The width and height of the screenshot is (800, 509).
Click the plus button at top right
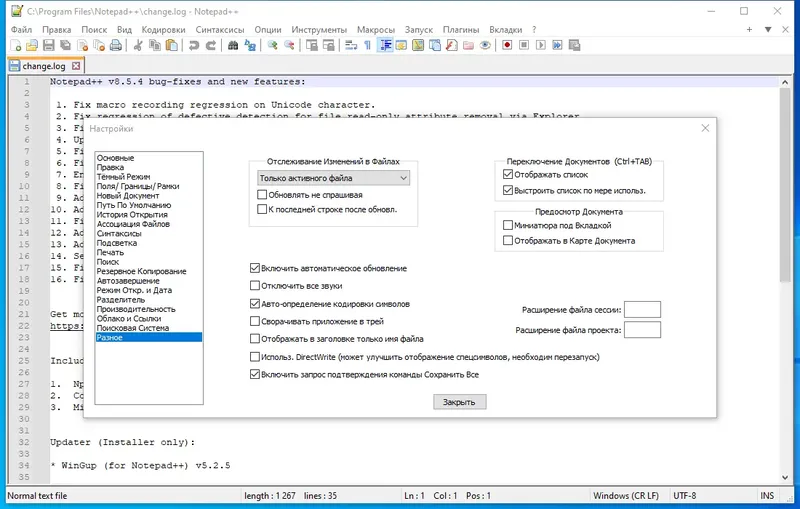(749, 30)
